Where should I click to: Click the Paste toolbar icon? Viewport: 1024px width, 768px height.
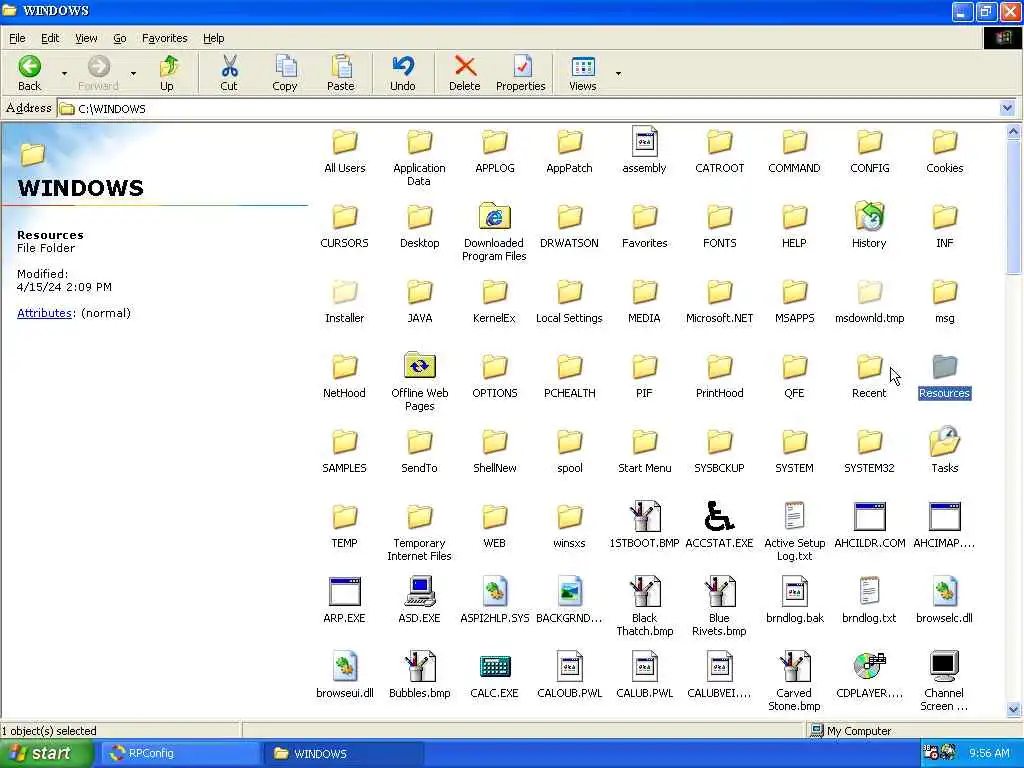[x=341, y=66]
